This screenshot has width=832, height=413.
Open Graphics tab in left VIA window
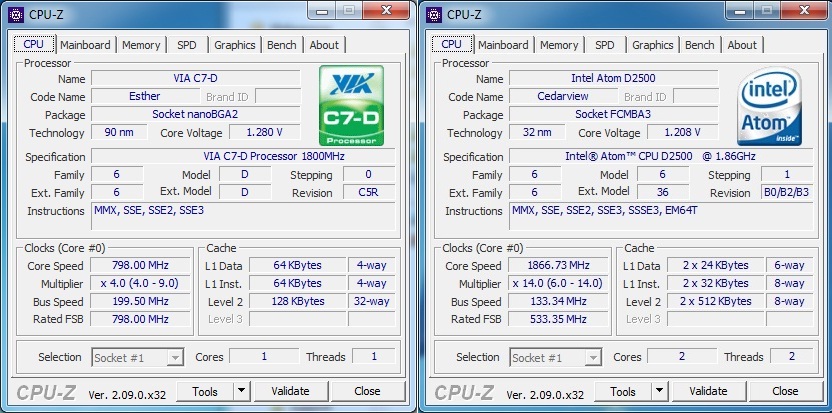click(235, 45)
